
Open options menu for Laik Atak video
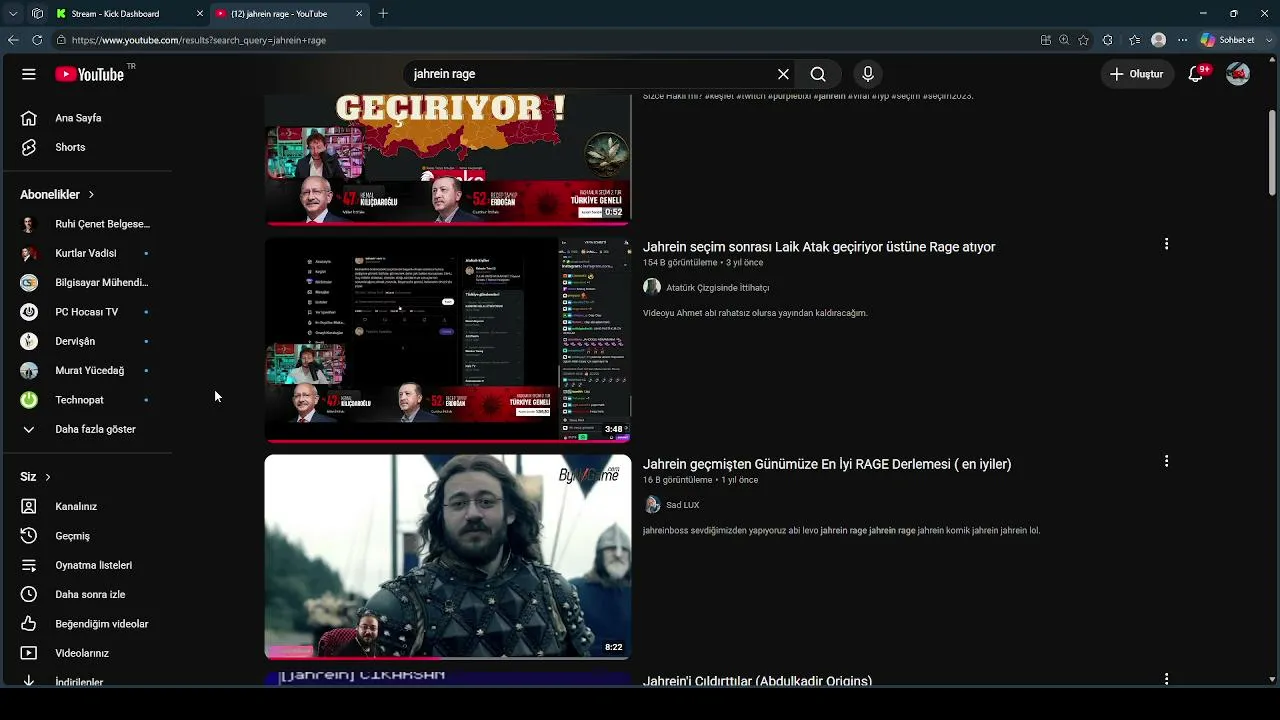[1166, 244]
